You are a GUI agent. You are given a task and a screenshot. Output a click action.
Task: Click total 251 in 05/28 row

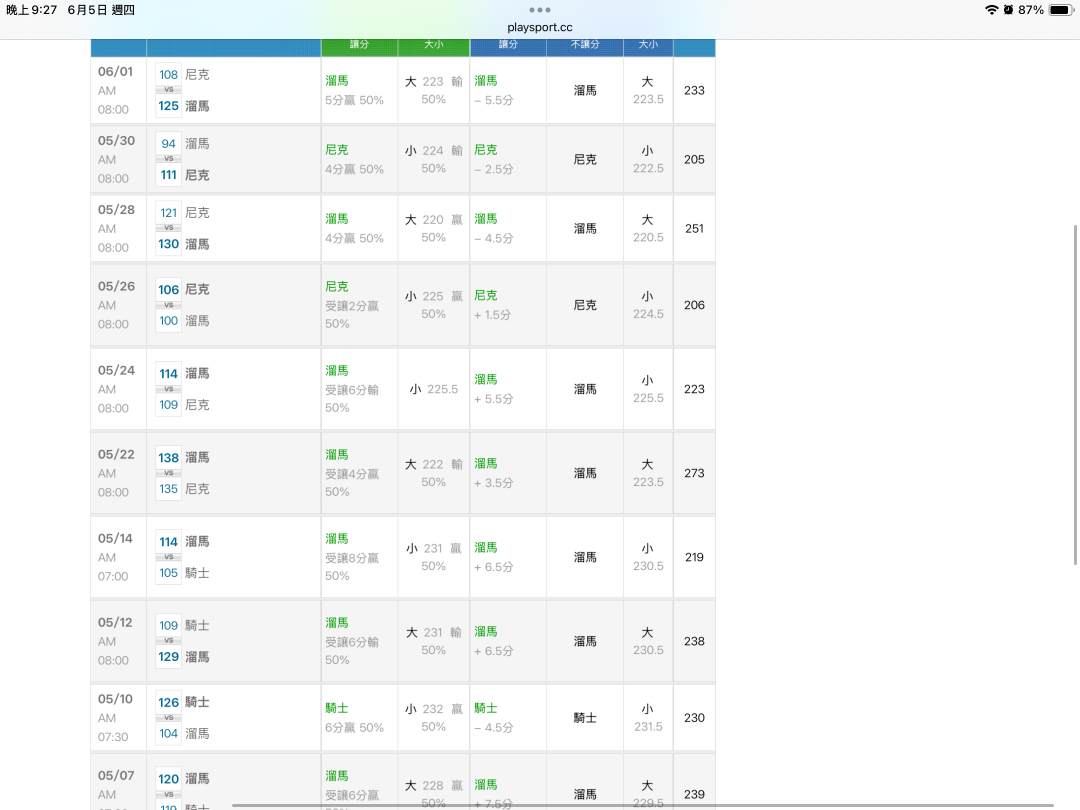(694, 228)
